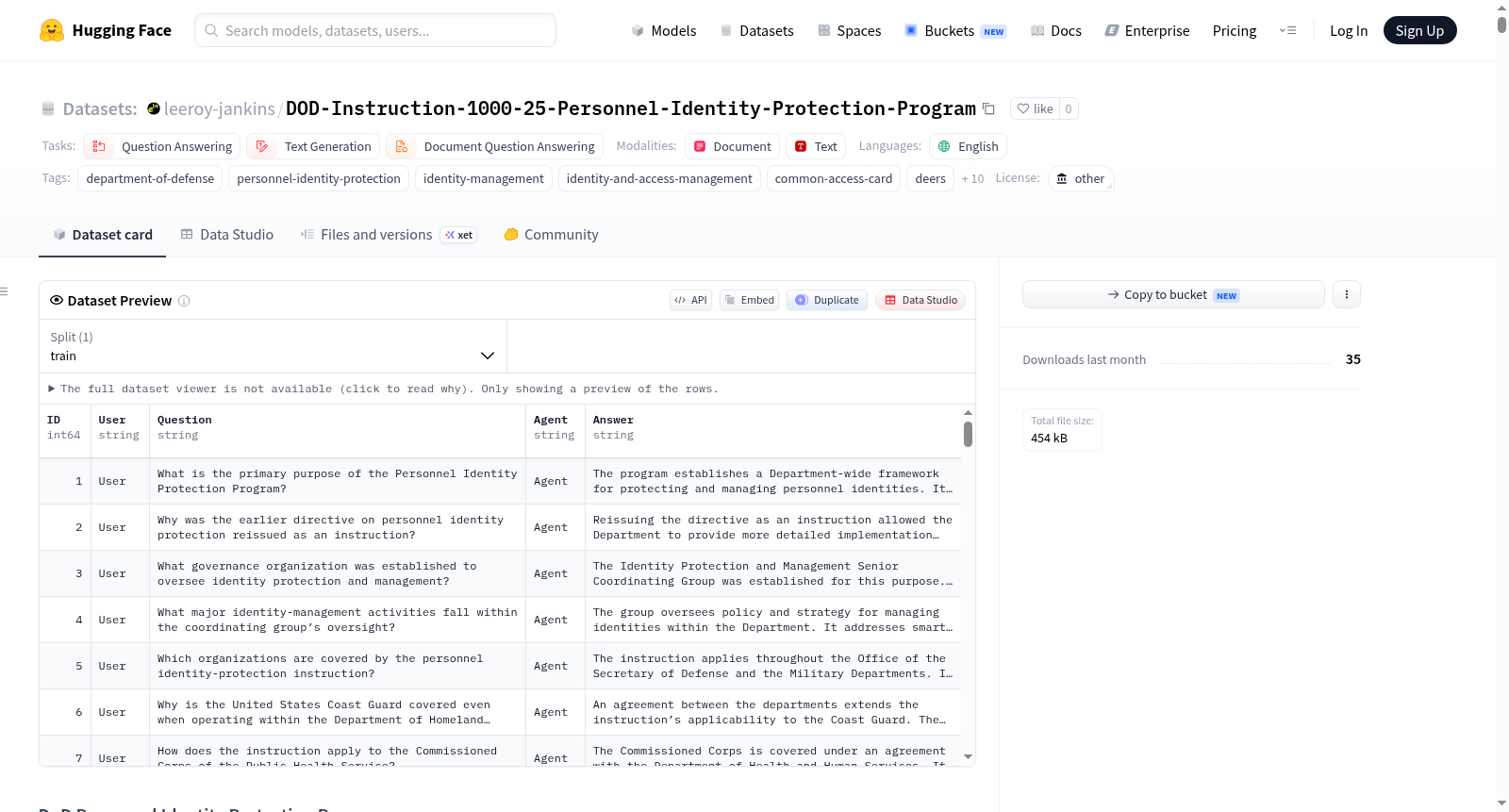Screen dimensions: 1509x812
Task: Click the dataset preview table scrollbar thumb
Action: (968, 434)
